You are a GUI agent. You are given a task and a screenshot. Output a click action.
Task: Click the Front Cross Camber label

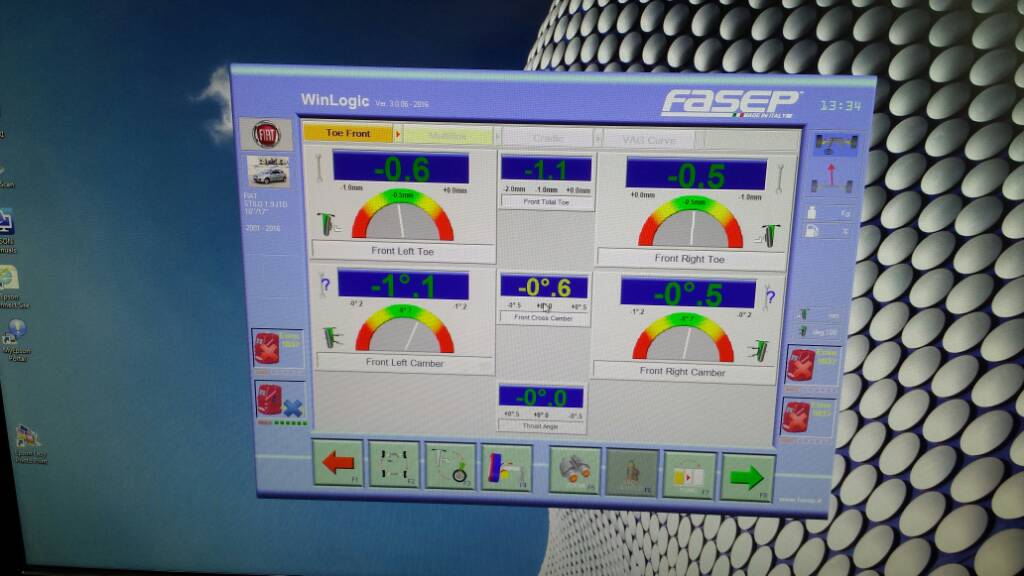click(x=543, y=318)
